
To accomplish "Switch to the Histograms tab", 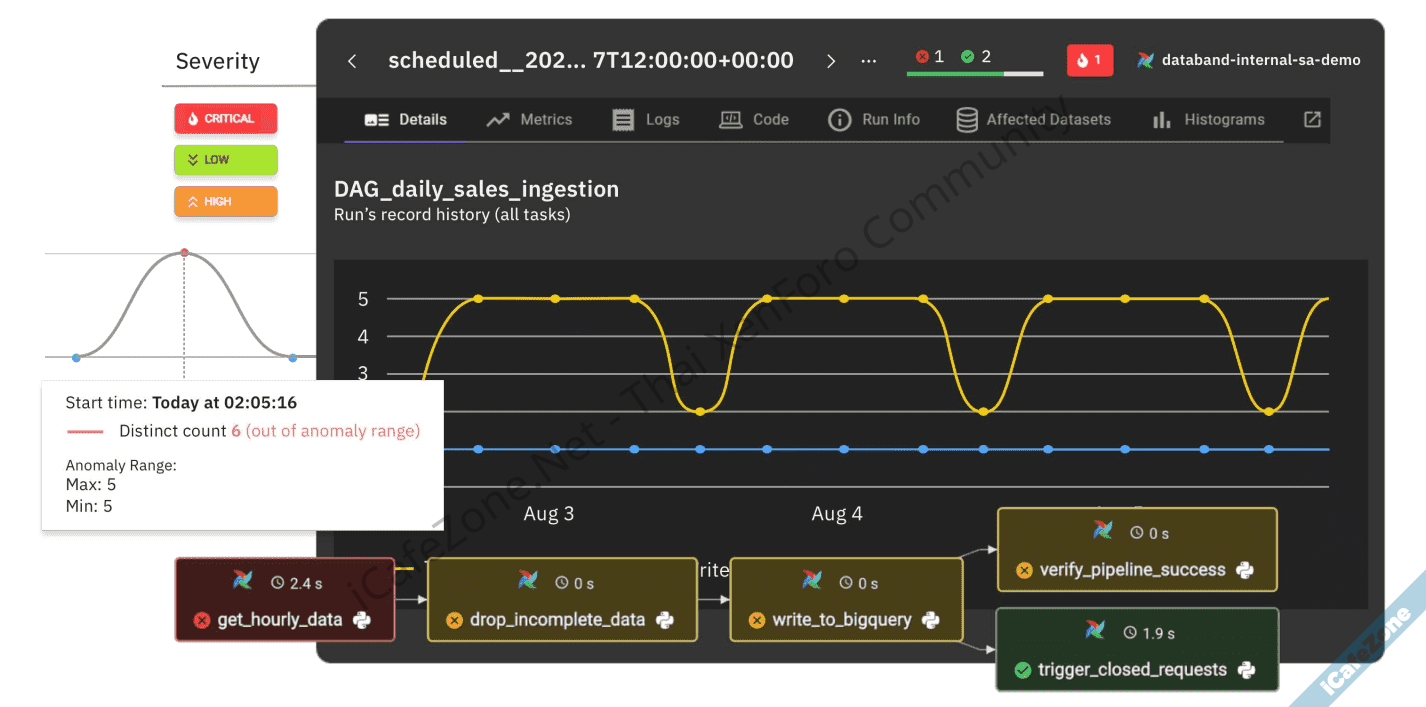I will pos(1208,119).
